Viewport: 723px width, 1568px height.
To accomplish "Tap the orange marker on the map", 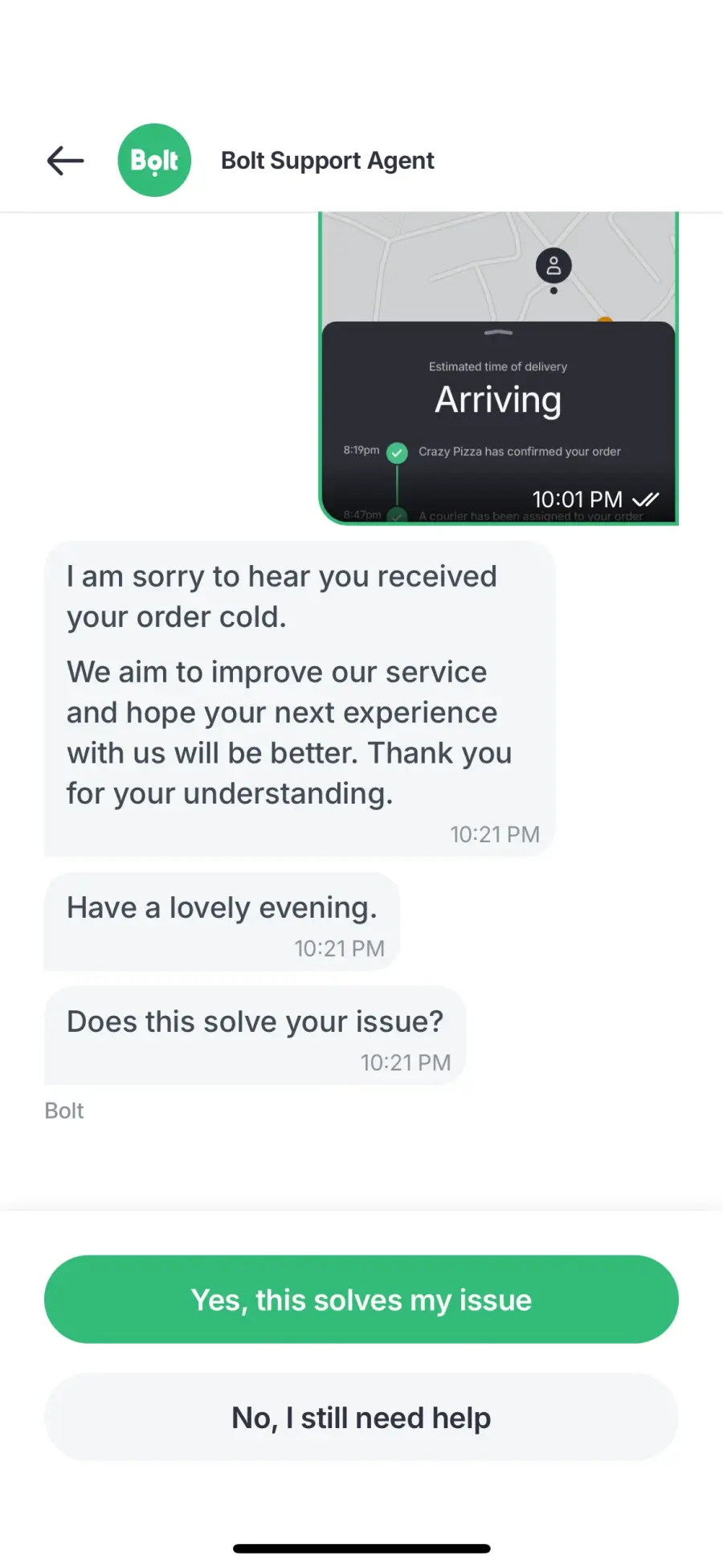I will click(605, 320).
